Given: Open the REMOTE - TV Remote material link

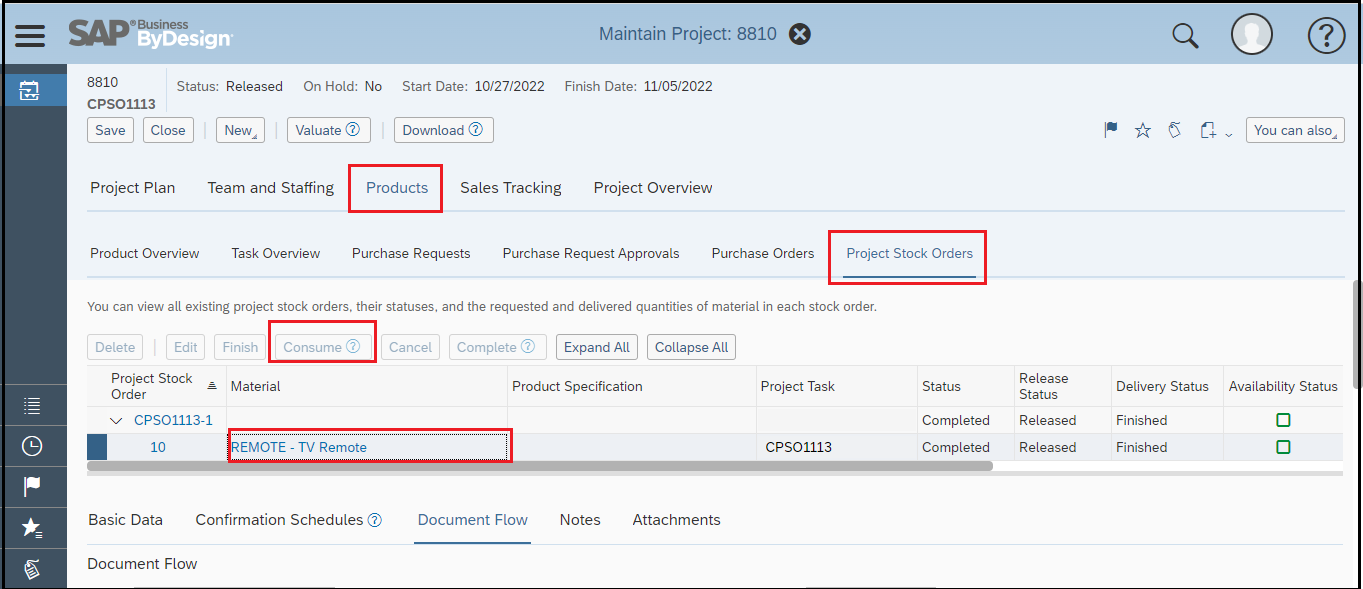Looking at the screenshot, I should [x=299, y=447].
